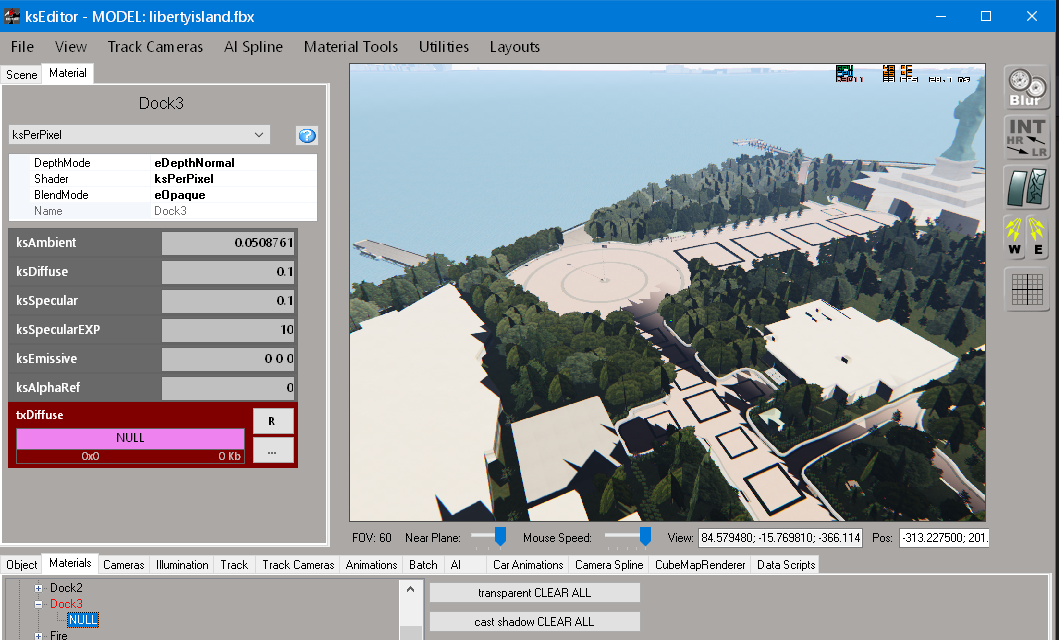Screen dimensions: 1059x640
Task: Click the transparent CLEAR ALL button
Action: 535,593
